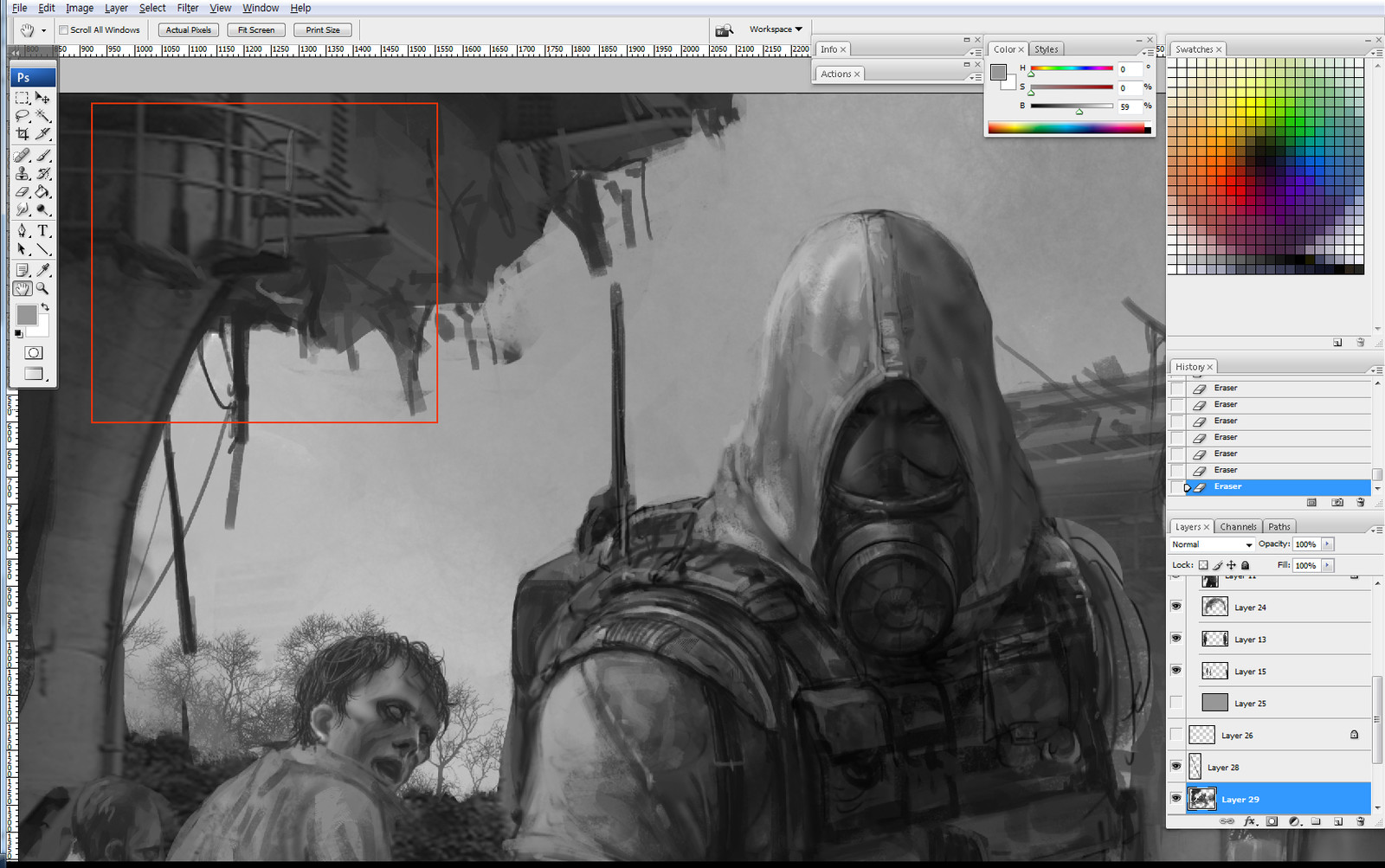This screenshot has width=1385, height=868.
Task: Lock transparent pixels in Layers panel
Action: tap(1203, 565)
